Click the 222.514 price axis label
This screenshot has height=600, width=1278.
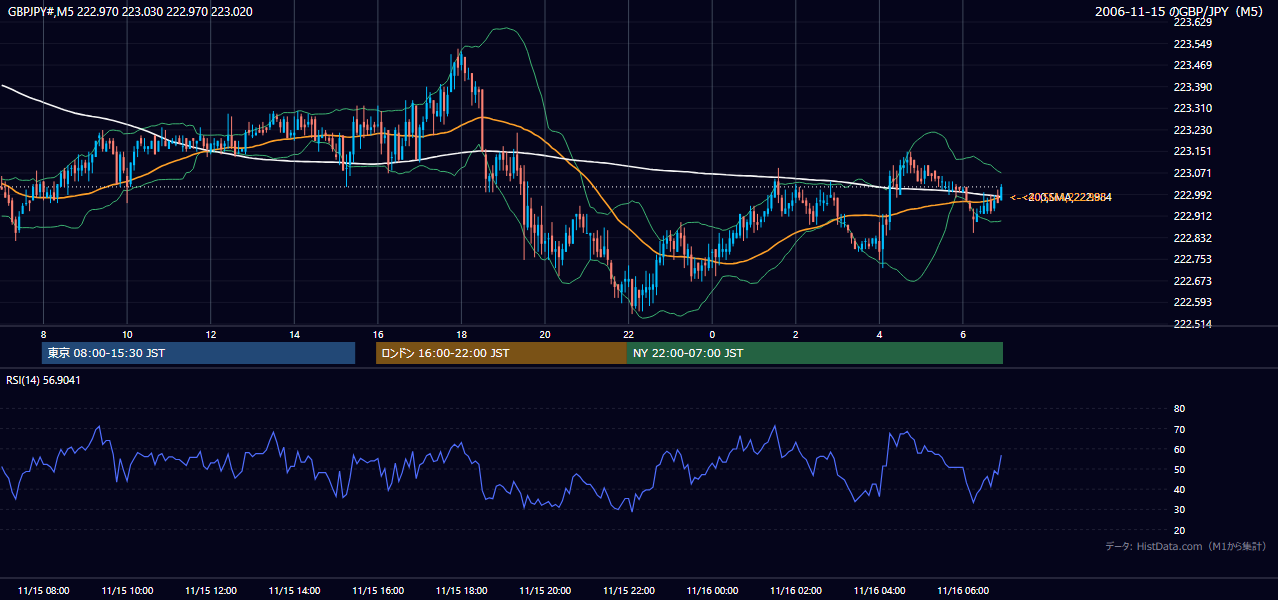(x=1192, y=324)
